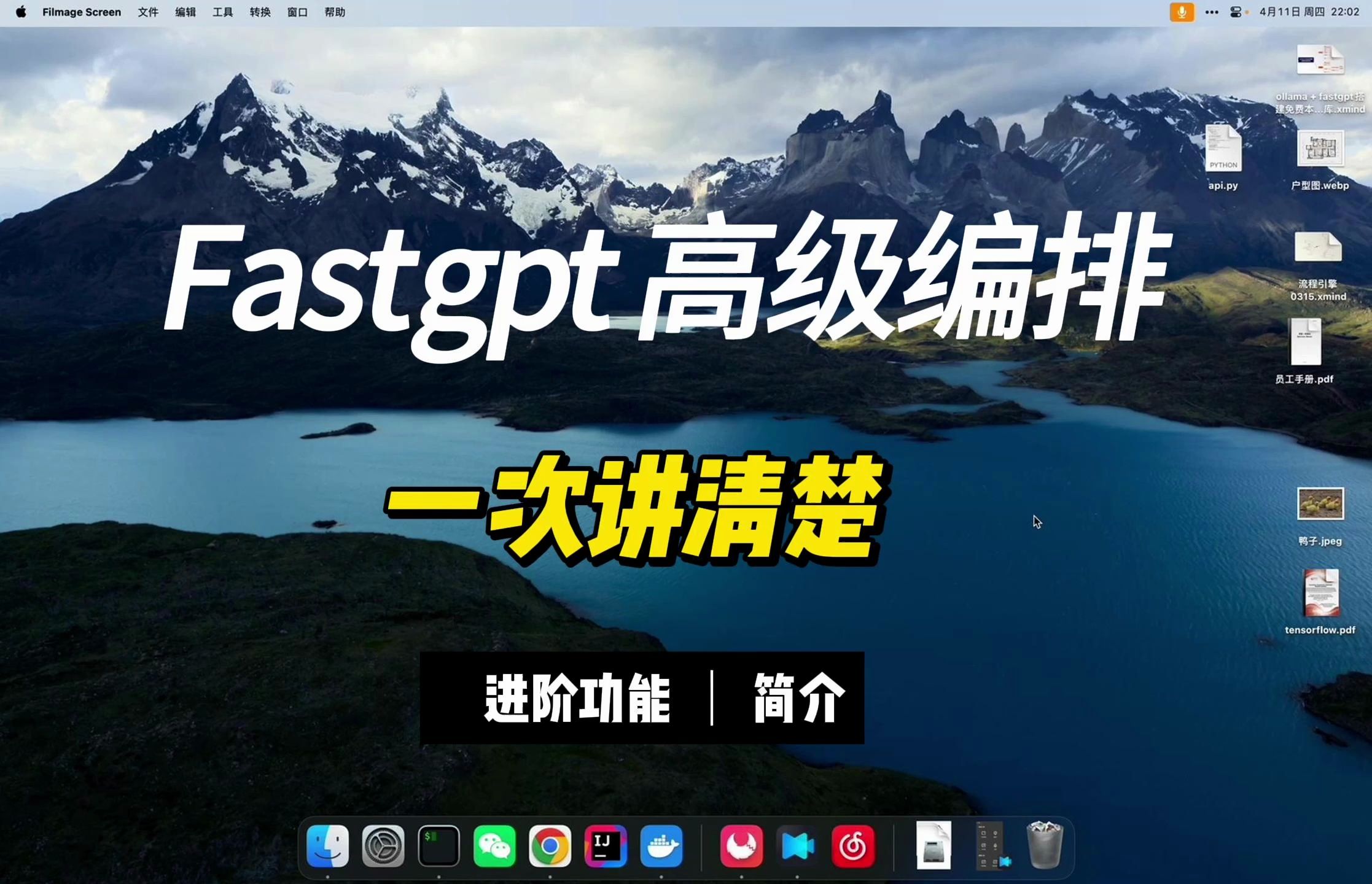Open the 文件 menu
Image resolution: width=1372 pixels, height=884 pixels.
click(148, 12)
